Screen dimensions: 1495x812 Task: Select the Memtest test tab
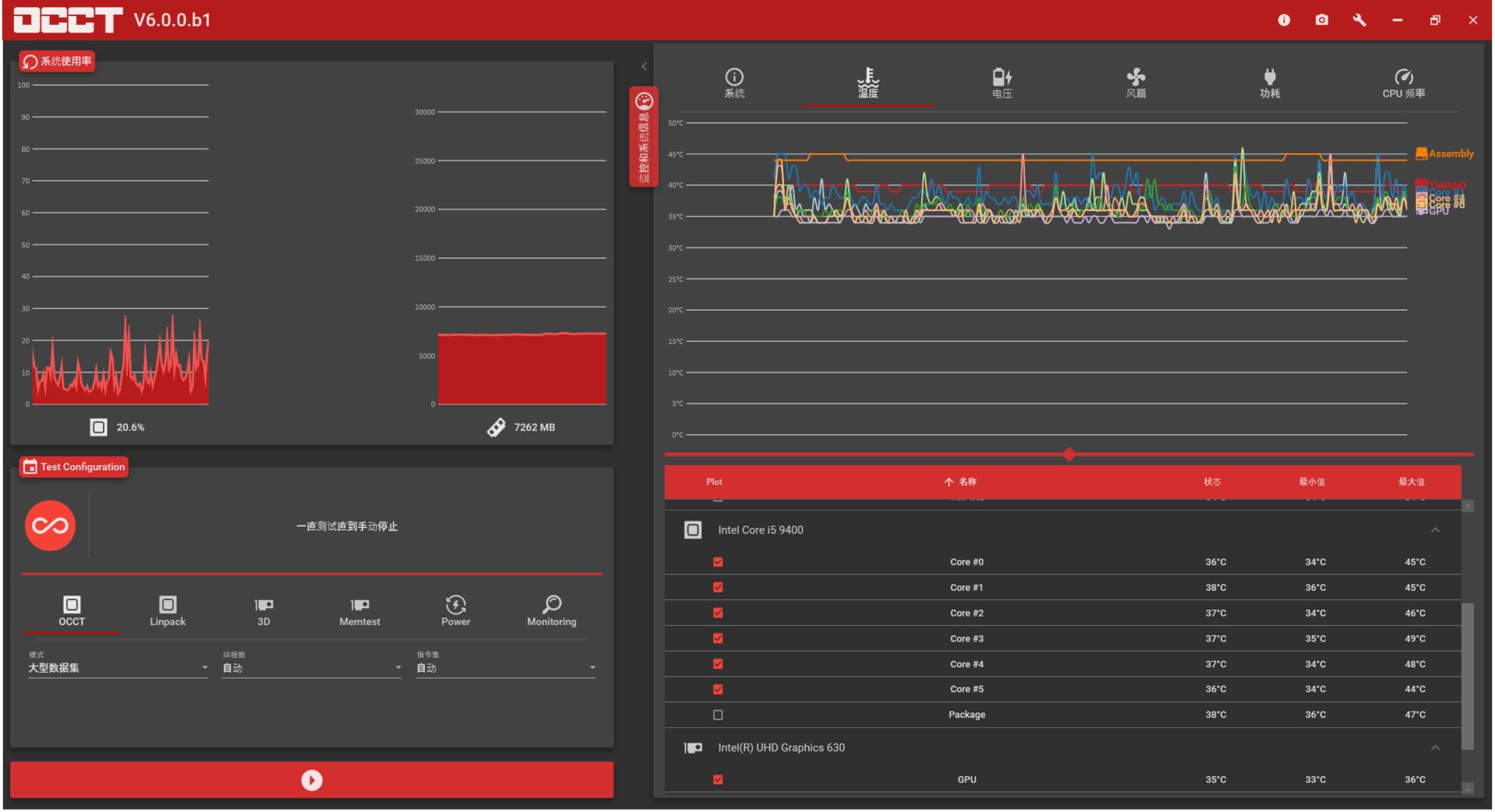360,611
